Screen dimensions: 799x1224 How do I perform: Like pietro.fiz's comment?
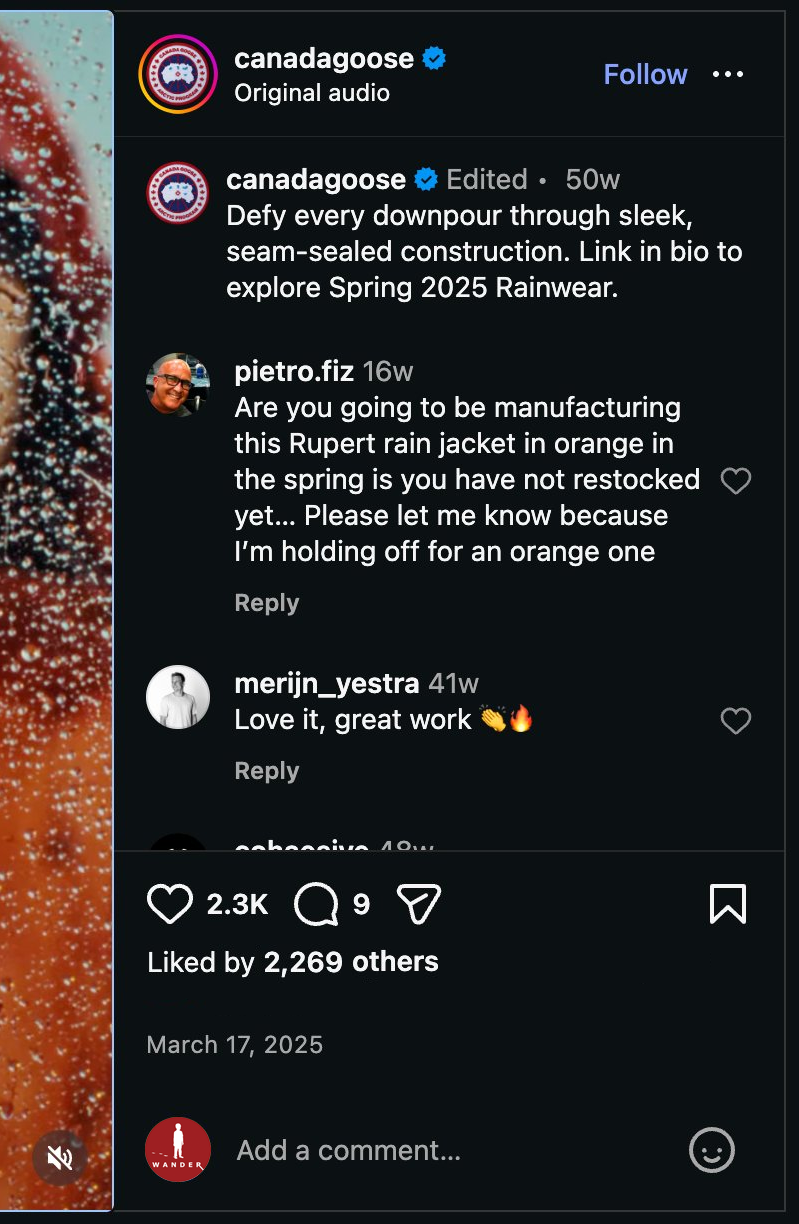(x=736, y=481)
